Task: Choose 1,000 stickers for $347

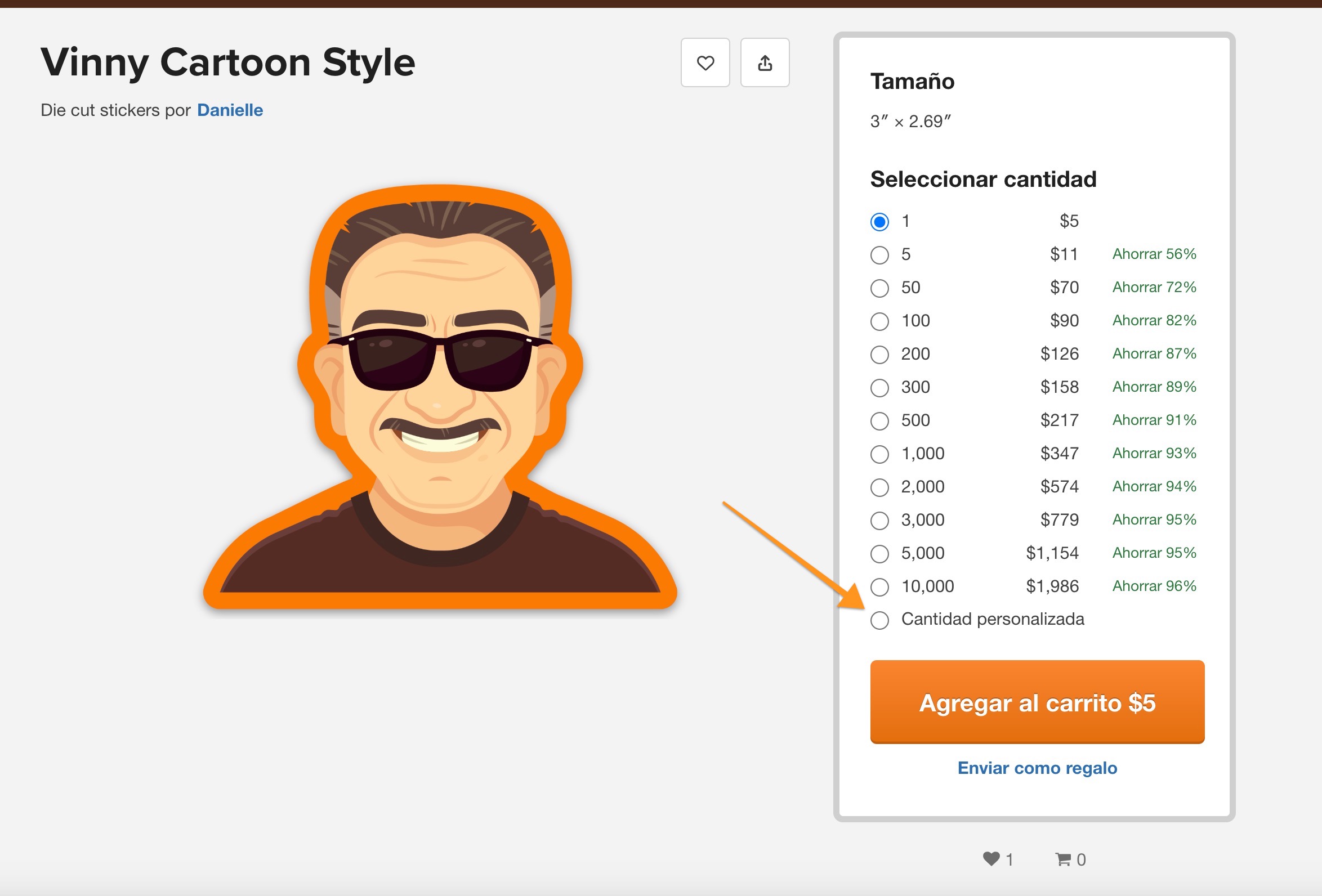Action: coord(879,453)
